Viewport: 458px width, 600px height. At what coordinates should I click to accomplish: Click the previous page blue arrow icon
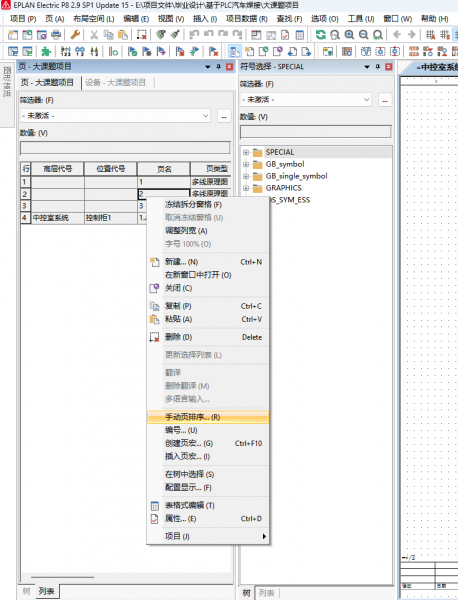tap(292, 51)
